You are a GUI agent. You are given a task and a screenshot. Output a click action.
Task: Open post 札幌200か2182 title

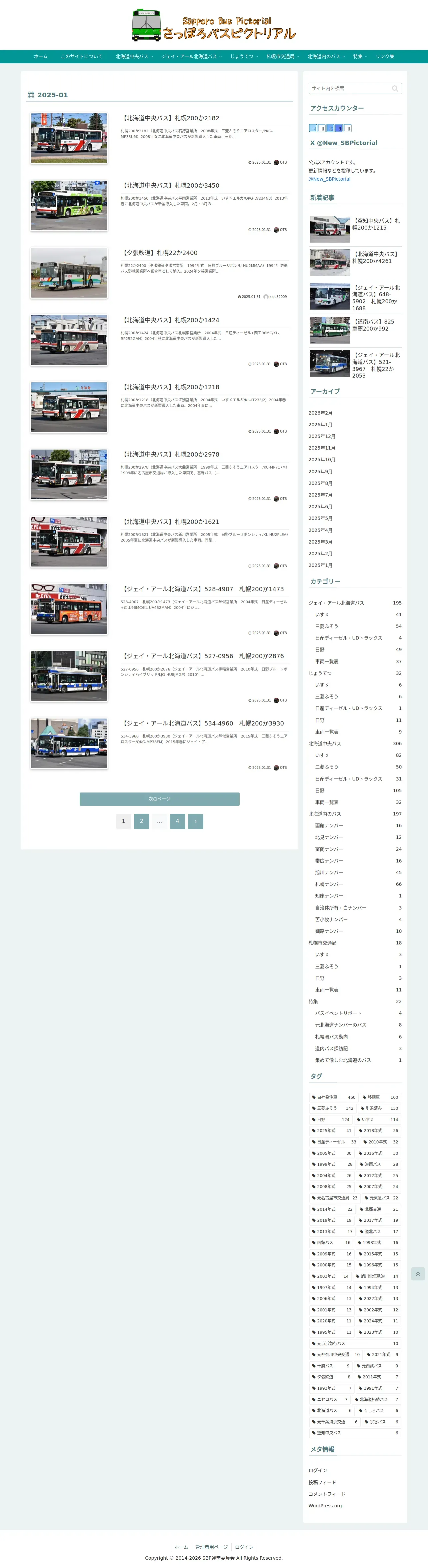coord(170,118)
